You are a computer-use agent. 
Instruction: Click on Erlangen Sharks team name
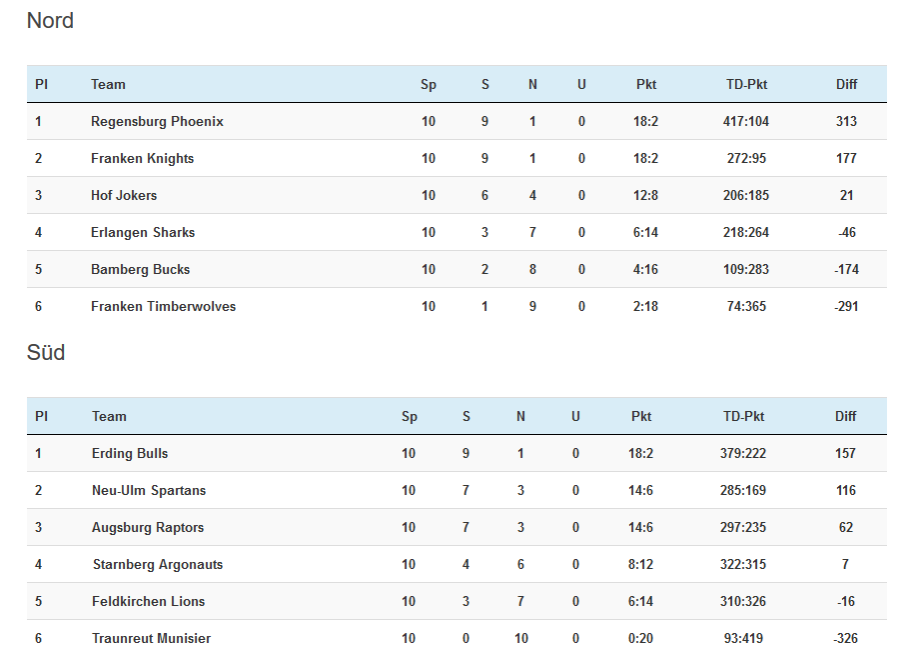point(143,233)
